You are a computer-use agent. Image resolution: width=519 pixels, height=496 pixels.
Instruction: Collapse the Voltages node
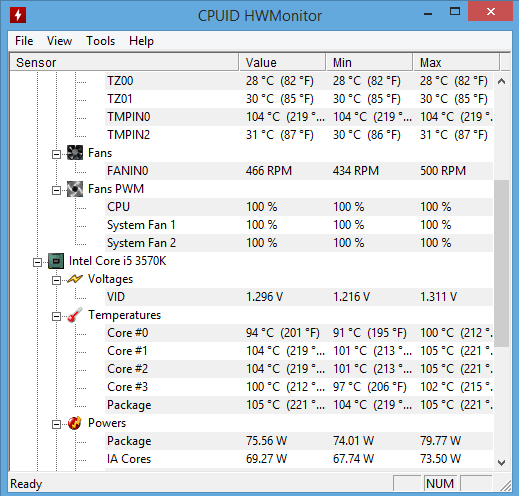(56, 280)
